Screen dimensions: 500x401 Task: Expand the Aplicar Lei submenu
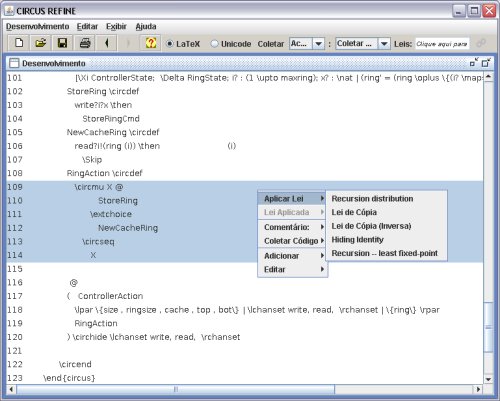293,199
